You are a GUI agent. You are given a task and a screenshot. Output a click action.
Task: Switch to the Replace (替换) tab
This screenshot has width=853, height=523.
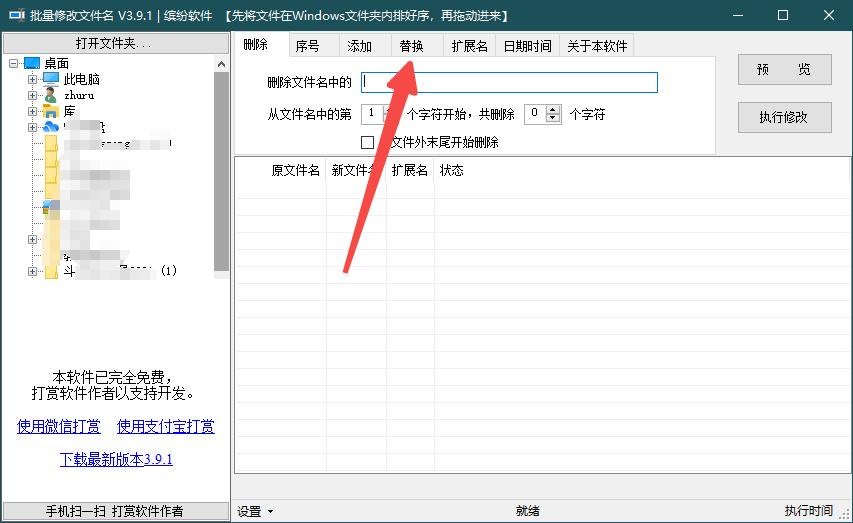pyautogui.click(x=411, y=46)
